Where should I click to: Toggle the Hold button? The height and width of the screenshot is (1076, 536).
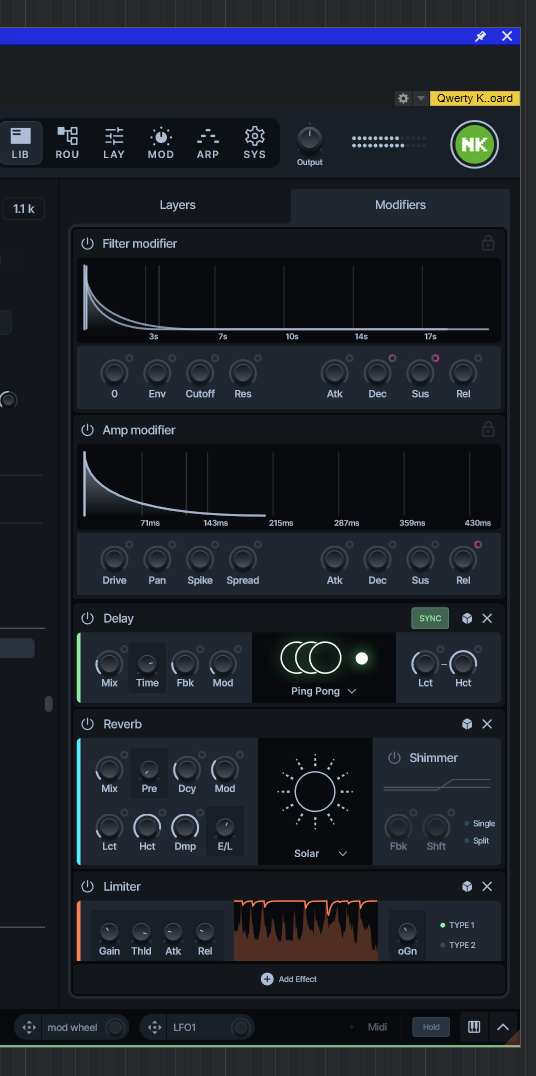431,1027
